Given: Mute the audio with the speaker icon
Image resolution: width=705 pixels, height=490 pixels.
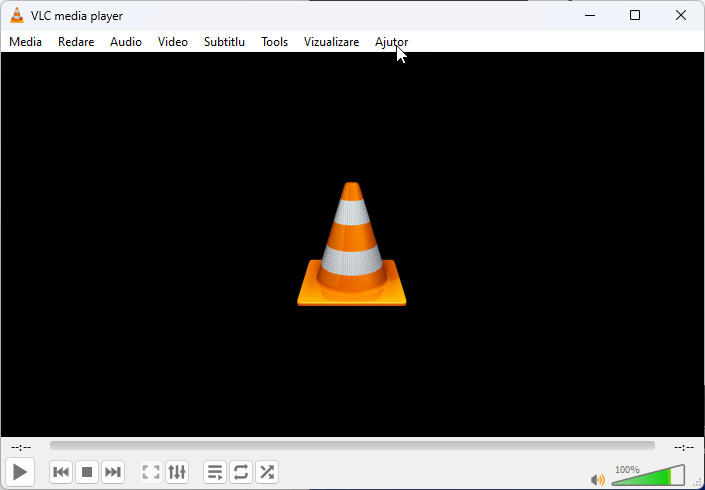Looking at the screenshot, I should 598,480.
